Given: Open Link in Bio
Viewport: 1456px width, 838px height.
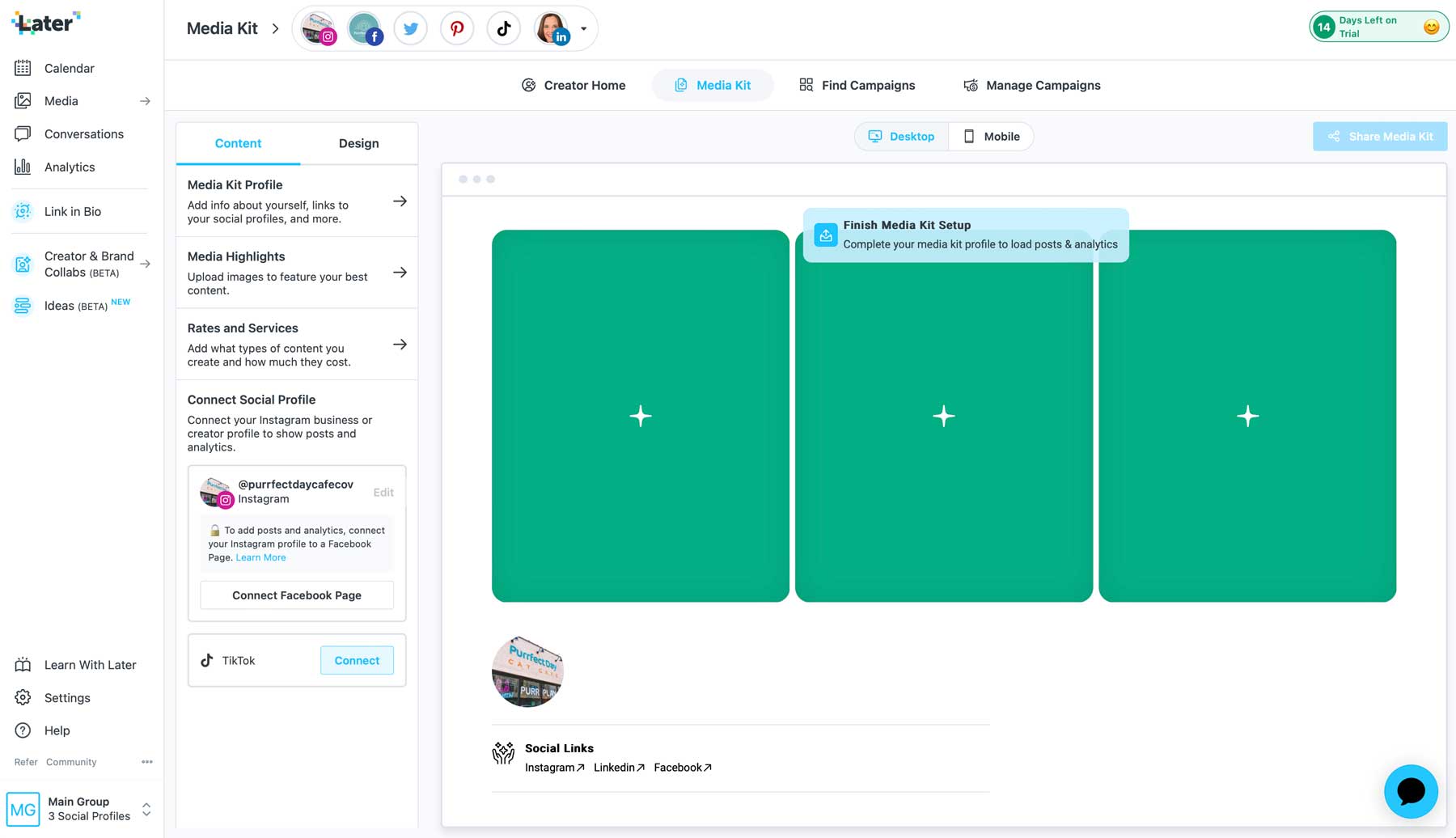Looking at the screenshot, I should point(72,211).
